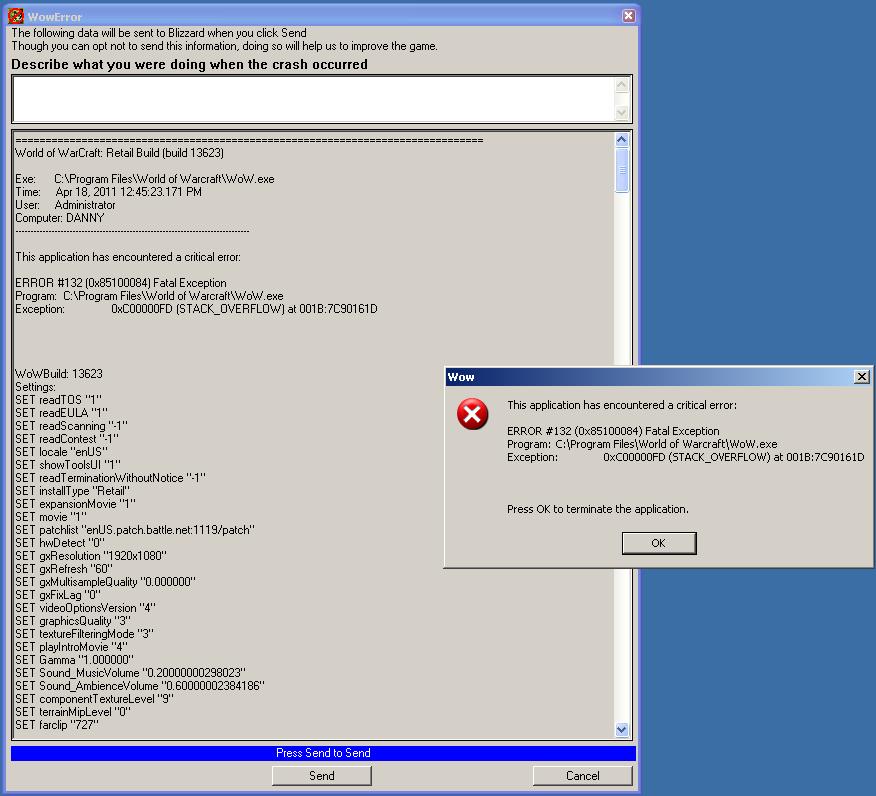Click 'Press OK to terminate the application.' text
Screen dimensions: 876x796
pyautogui.click(x=598, y=509)
